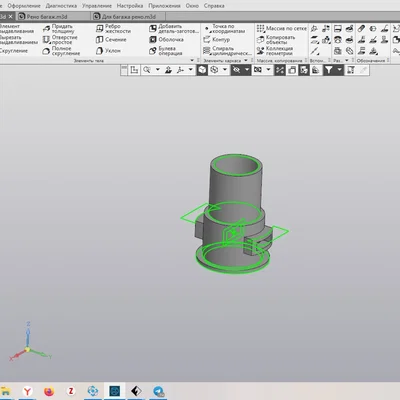
Task: Open the Настройка menu
Action: [x=130, y=6]
